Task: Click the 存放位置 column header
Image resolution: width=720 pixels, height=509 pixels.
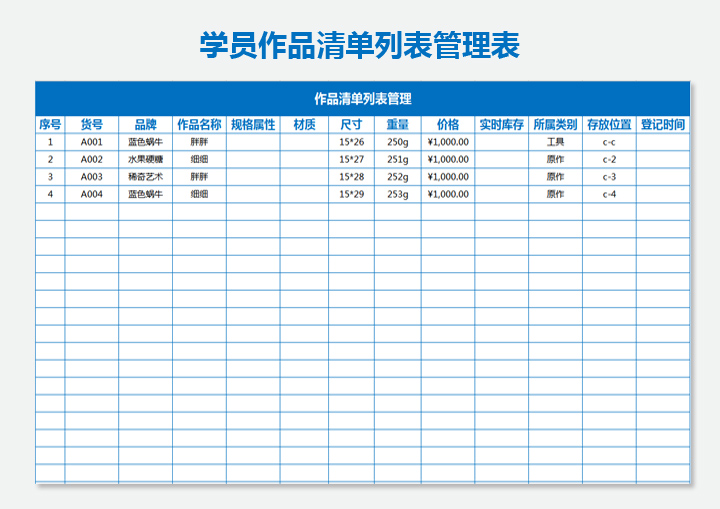Action: tap(609, 124)
